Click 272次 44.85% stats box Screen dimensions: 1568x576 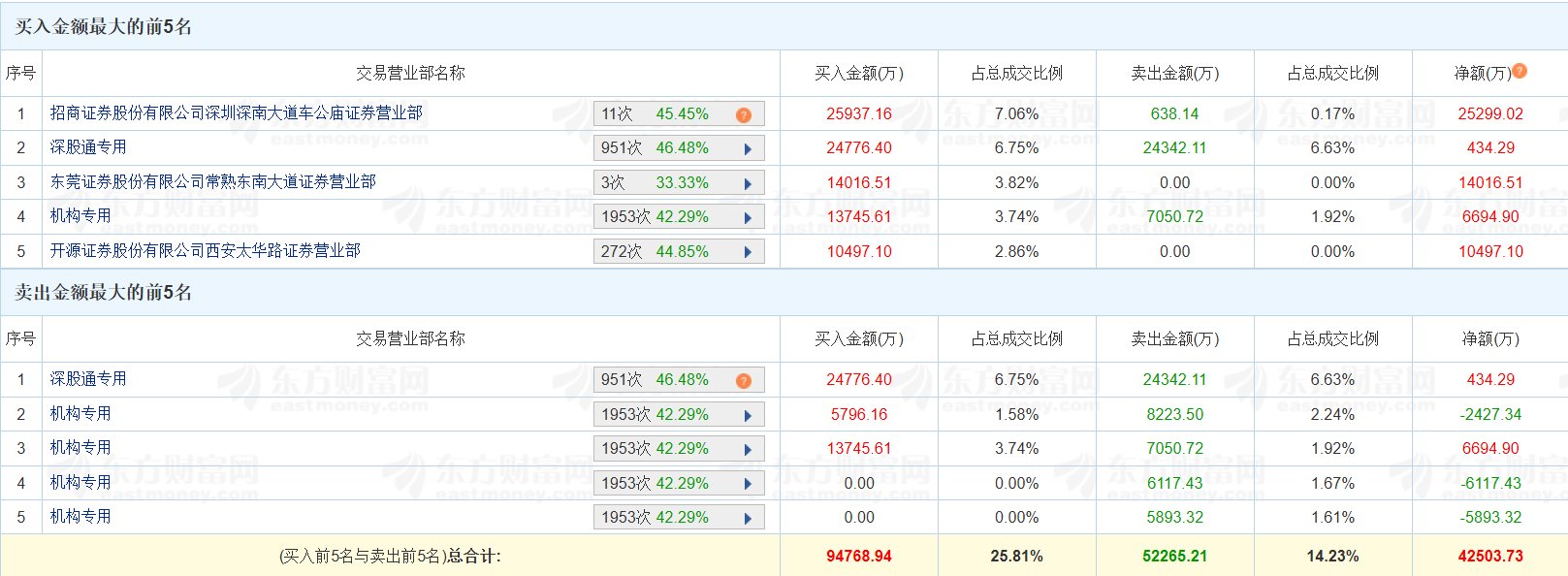coord(679,252)
